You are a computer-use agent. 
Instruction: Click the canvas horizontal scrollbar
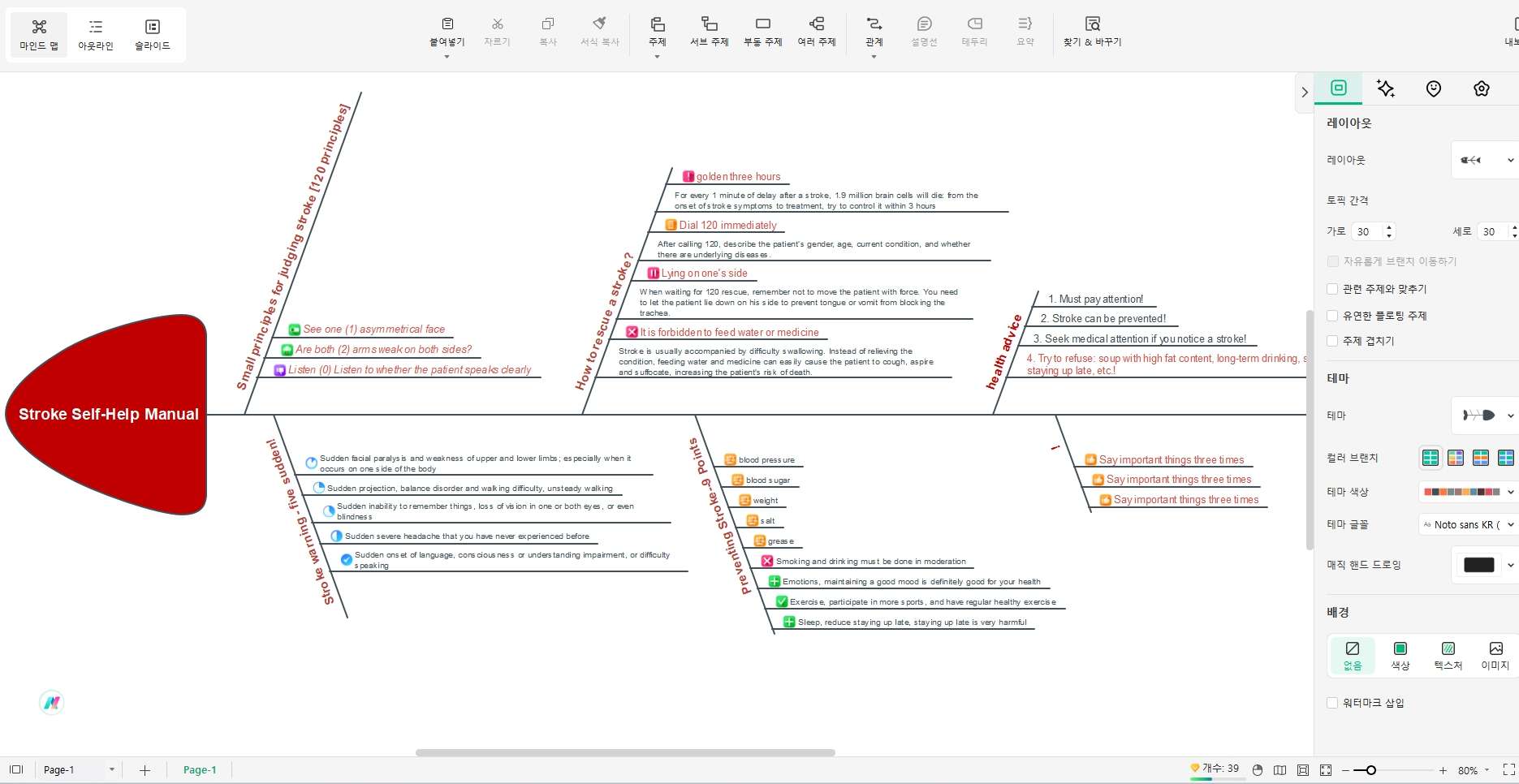(625, 752)
